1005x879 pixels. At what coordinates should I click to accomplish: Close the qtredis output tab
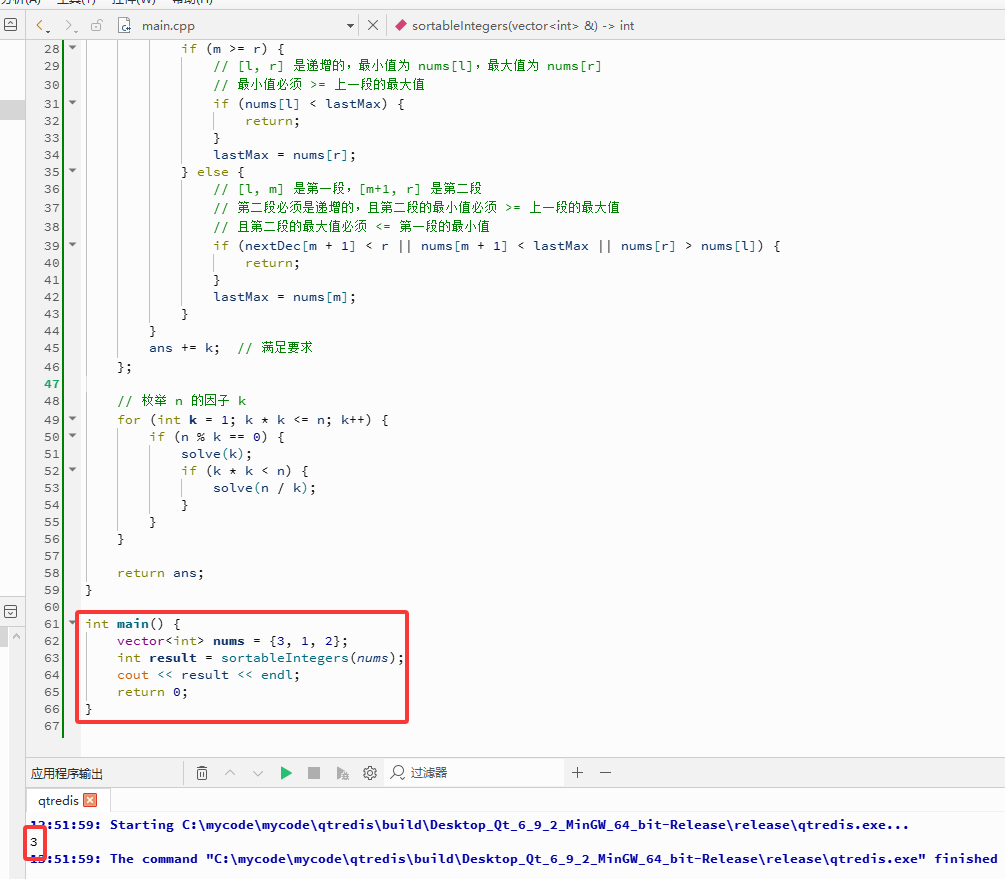tap(90, 800)
